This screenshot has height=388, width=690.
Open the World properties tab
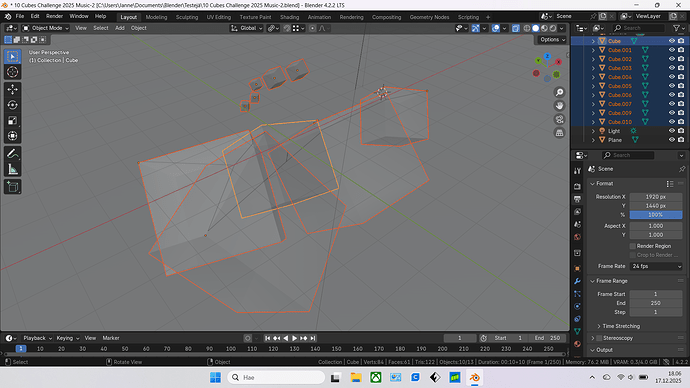point(577,237)
